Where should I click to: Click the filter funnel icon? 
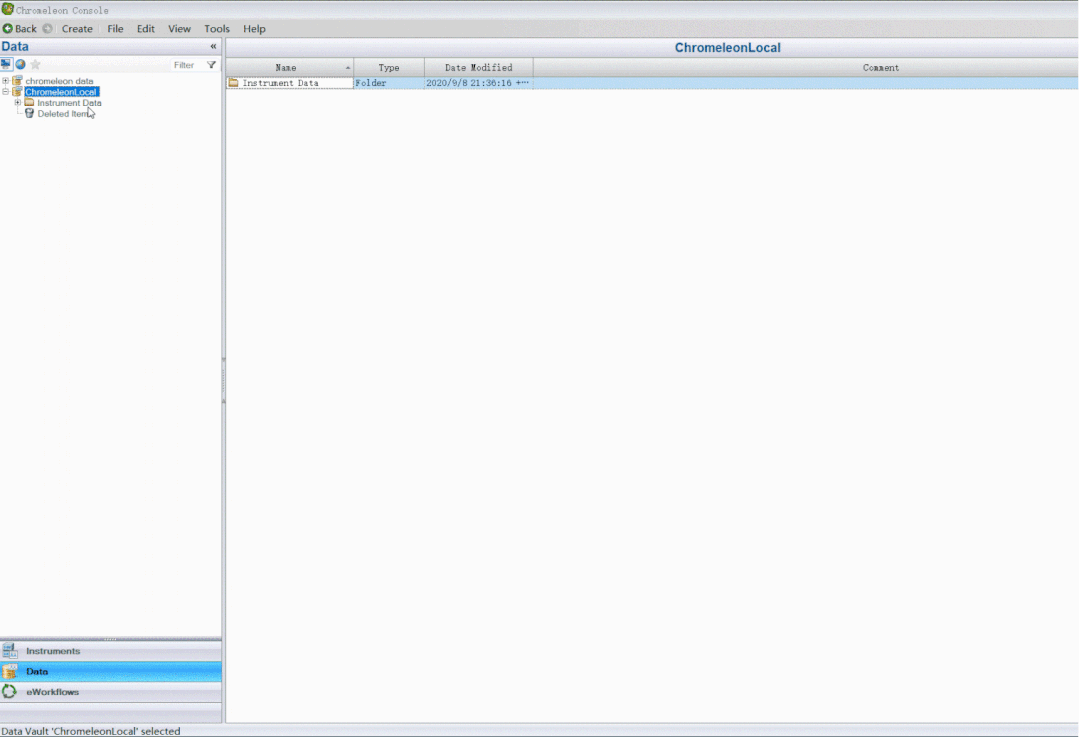pyautogui.click(x=211, y=65)
